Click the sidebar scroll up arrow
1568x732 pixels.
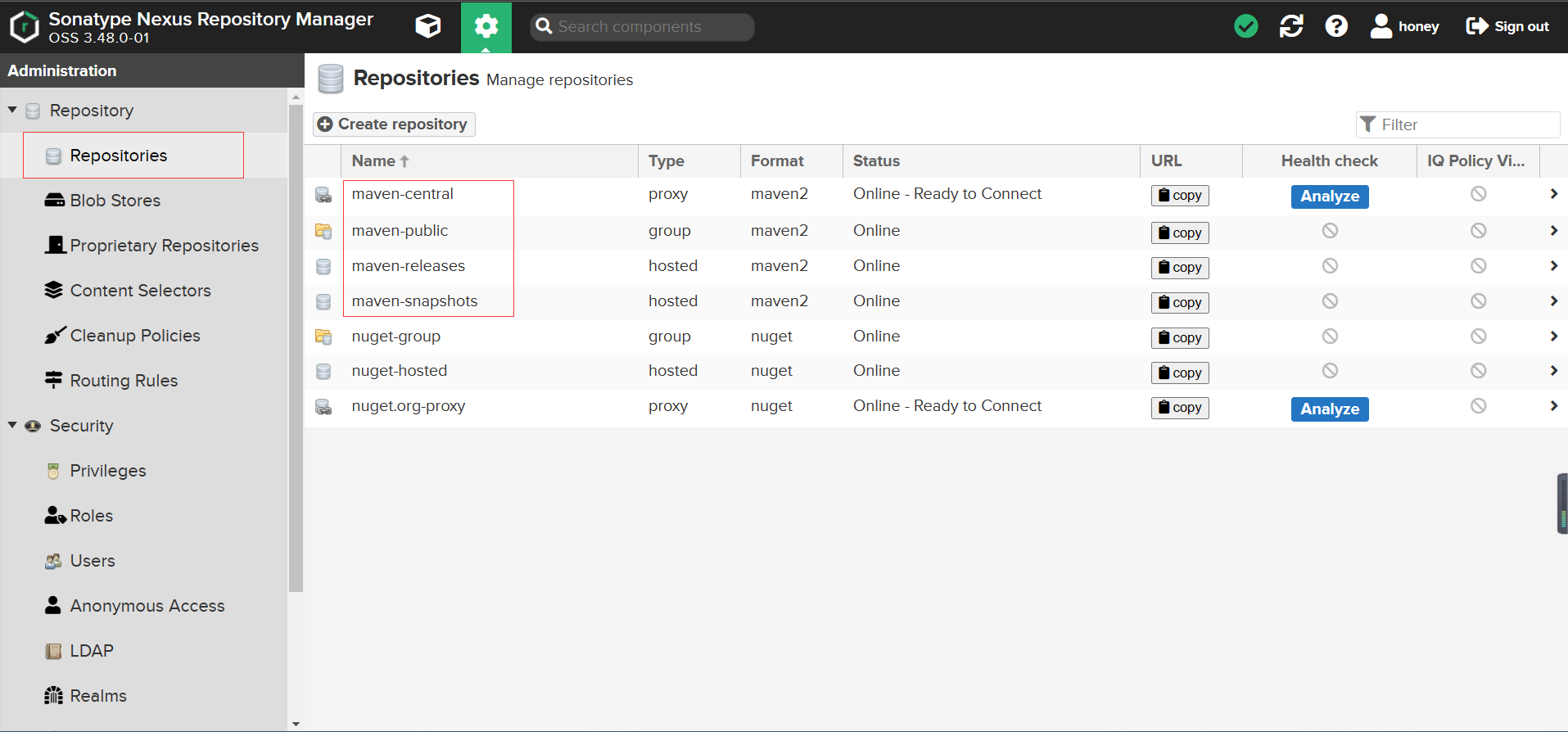point(296,97)
